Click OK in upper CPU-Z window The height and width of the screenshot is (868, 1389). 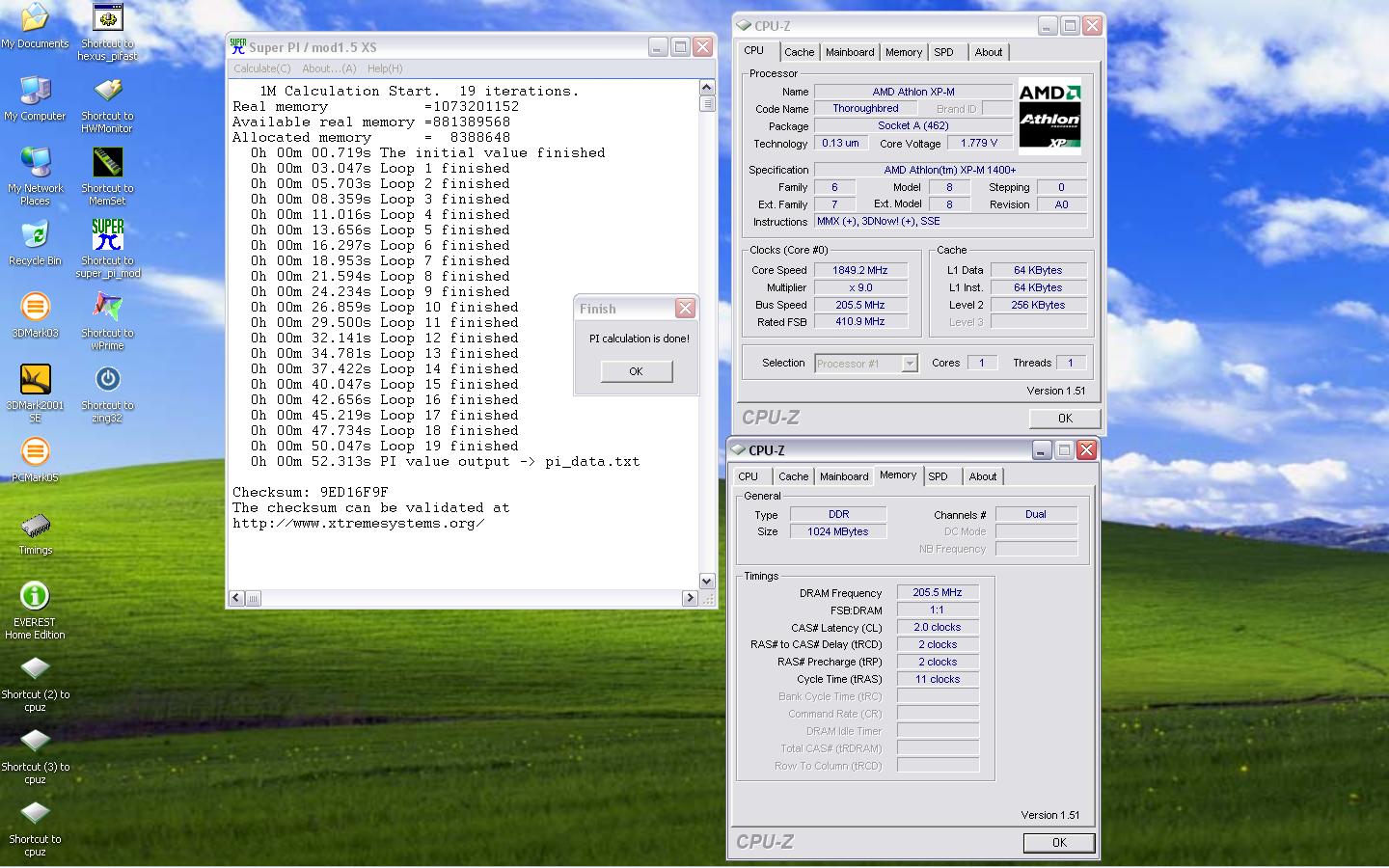click(1065, 418)
